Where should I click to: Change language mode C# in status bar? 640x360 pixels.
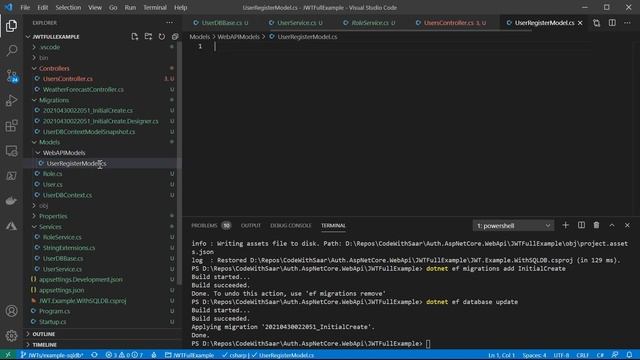pos(600,355)
